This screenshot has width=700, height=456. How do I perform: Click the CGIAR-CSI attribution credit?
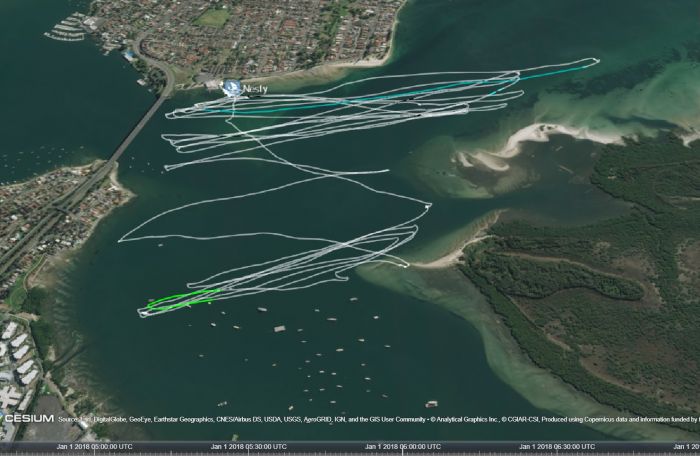click(x=522, y=419)
